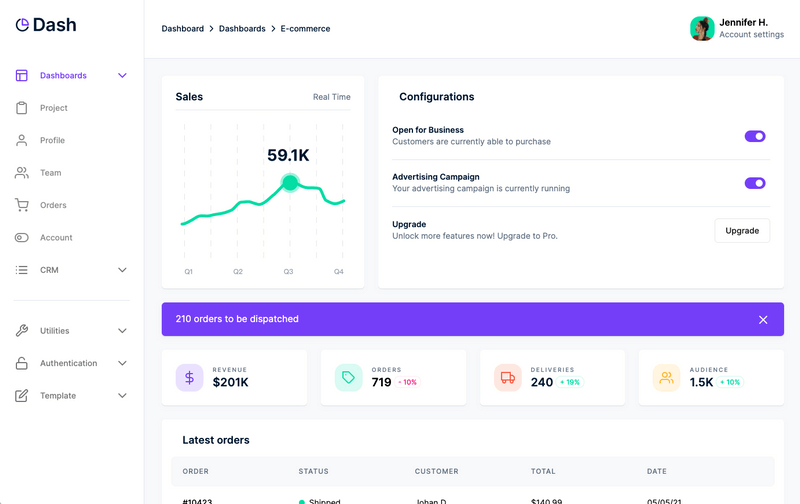Click the Audience users icon
Screen dimensions: 800x504
pos(666,377)
